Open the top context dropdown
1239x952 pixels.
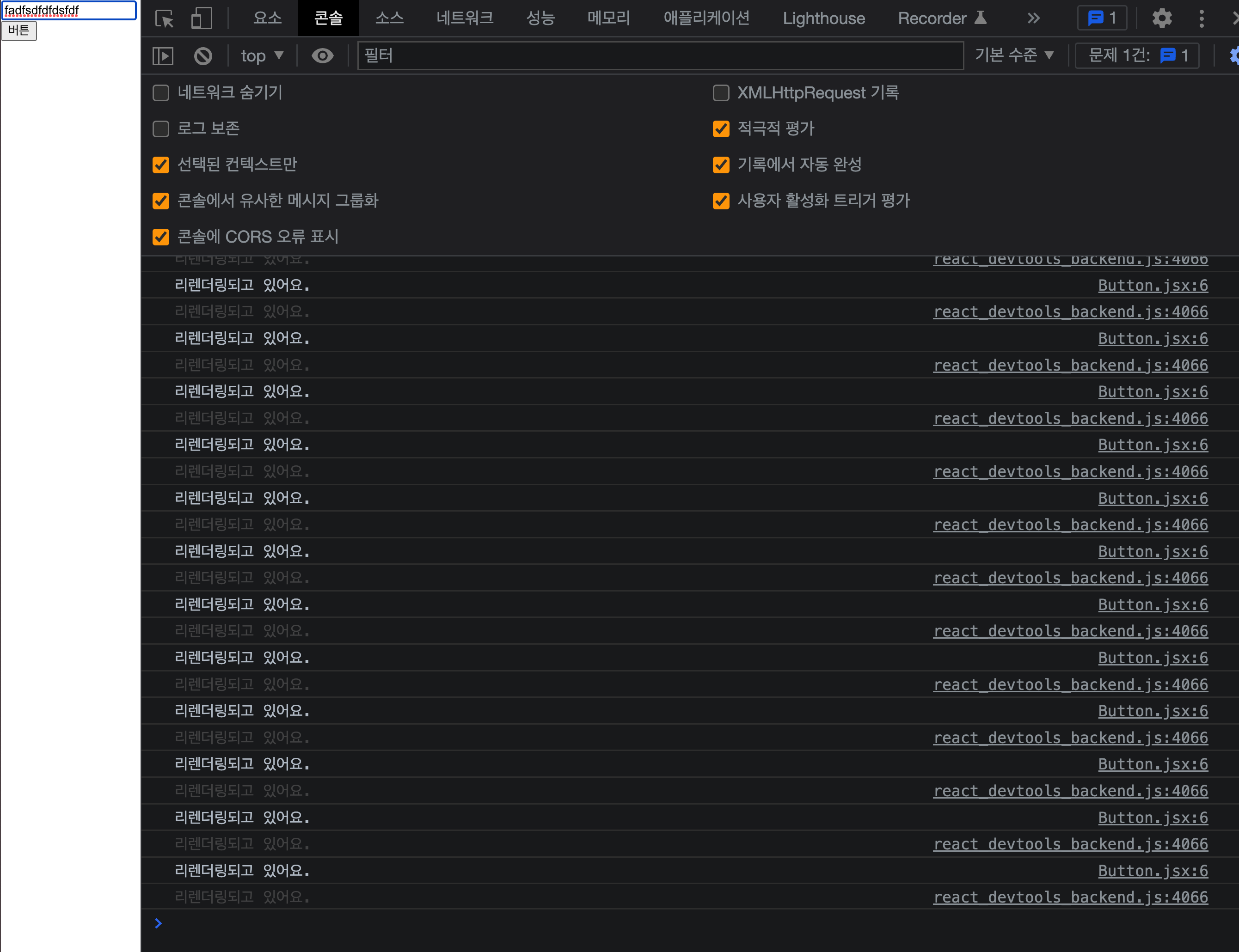click(261, 55)
